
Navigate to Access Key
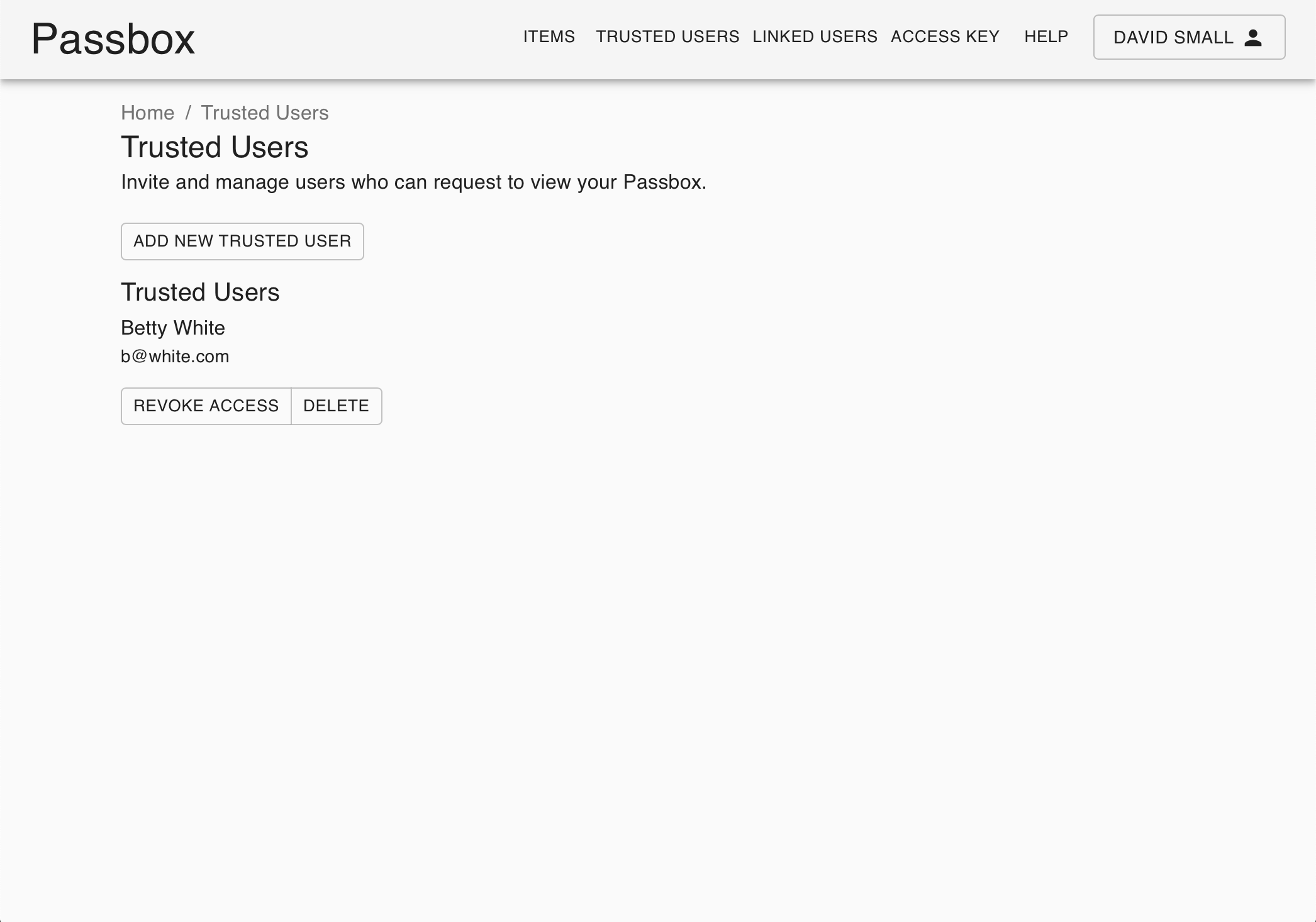pos(945,36)
